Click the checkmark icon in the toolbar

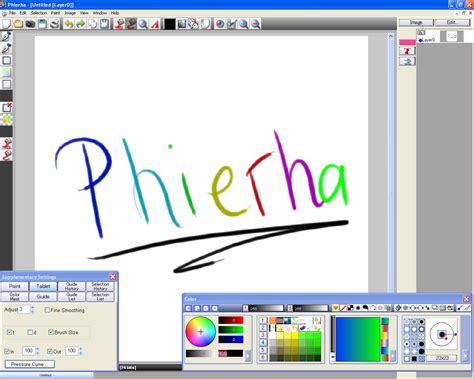tap(232, 24)
